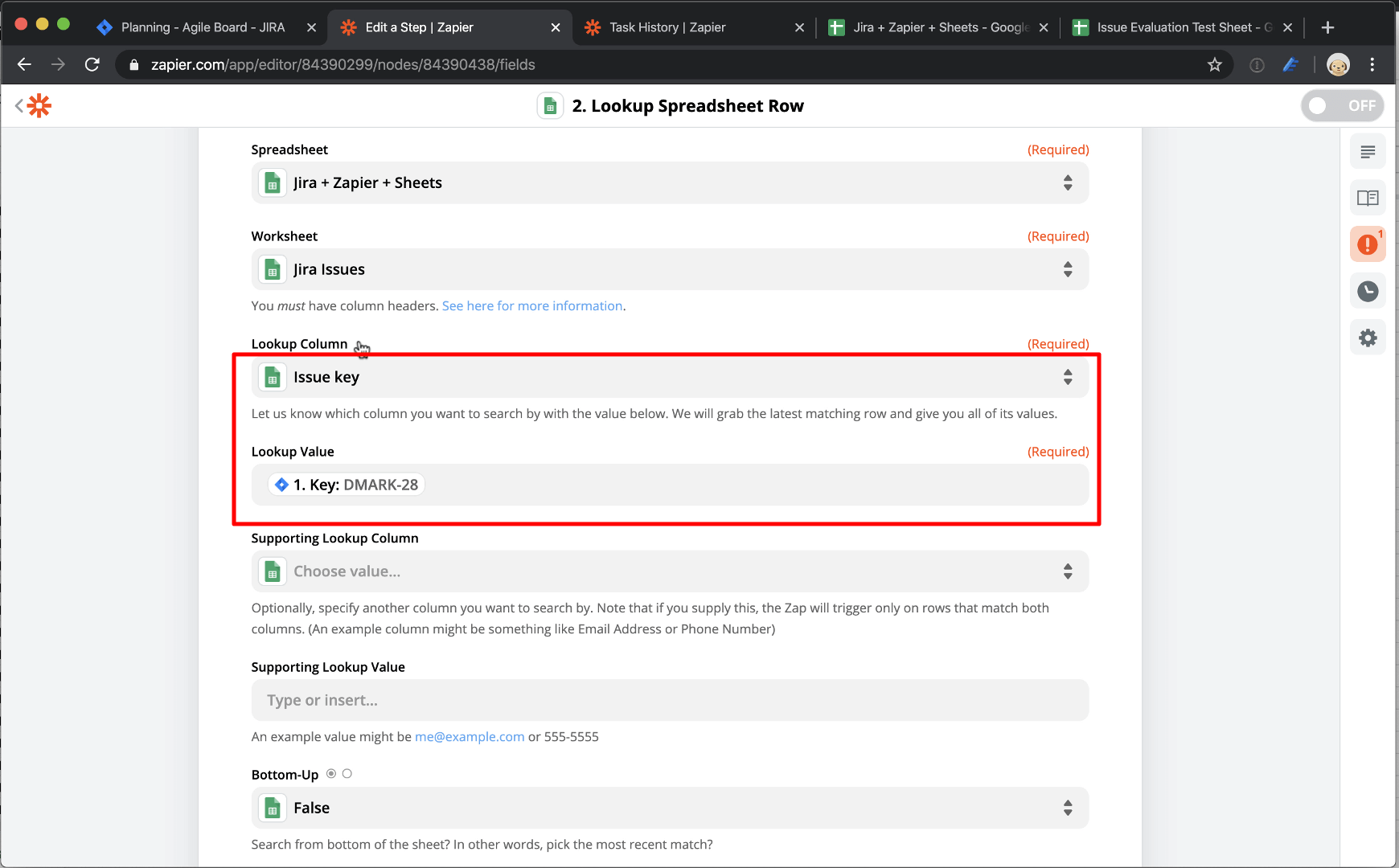The width and height of the screenshot is (1399, 868).
Task: Click the browser back arrow
Action: click(24, 64)
